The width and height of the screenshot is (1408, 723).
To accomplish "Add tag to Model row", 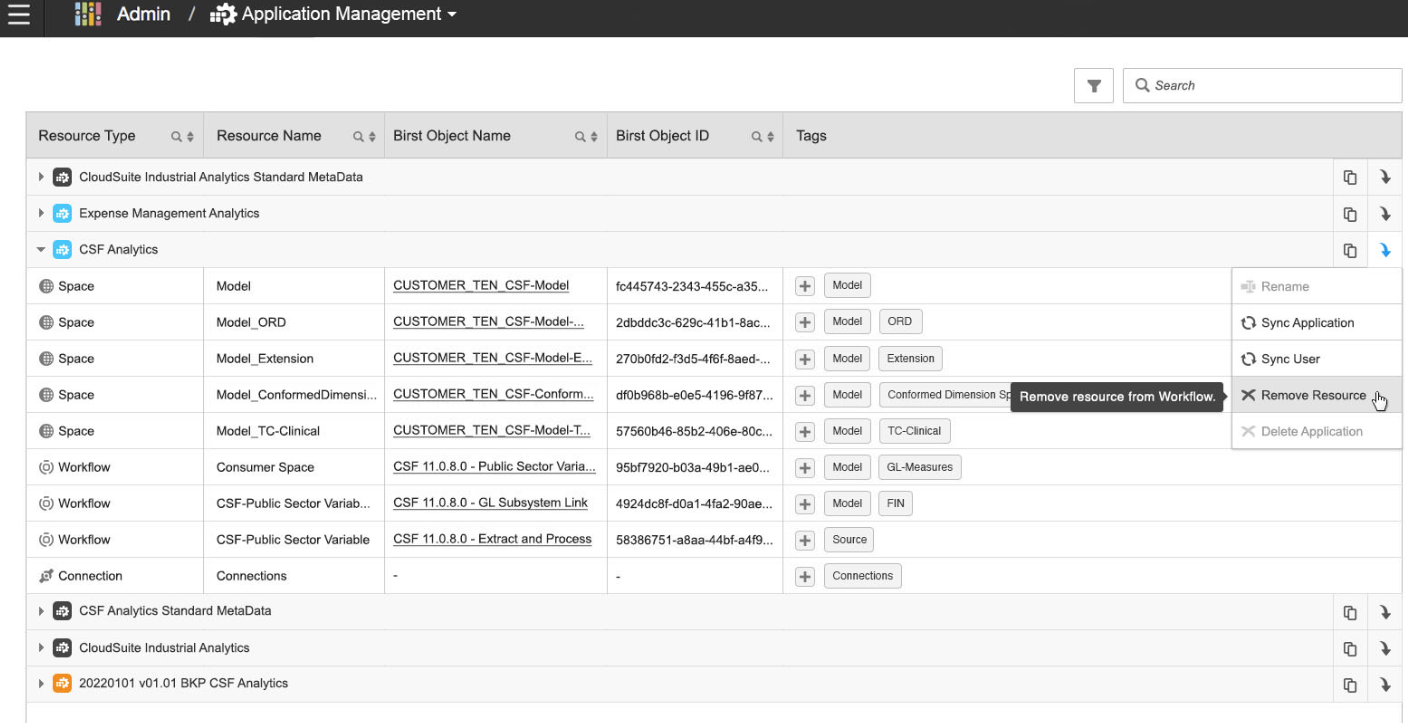I will (x=804, y=286).
